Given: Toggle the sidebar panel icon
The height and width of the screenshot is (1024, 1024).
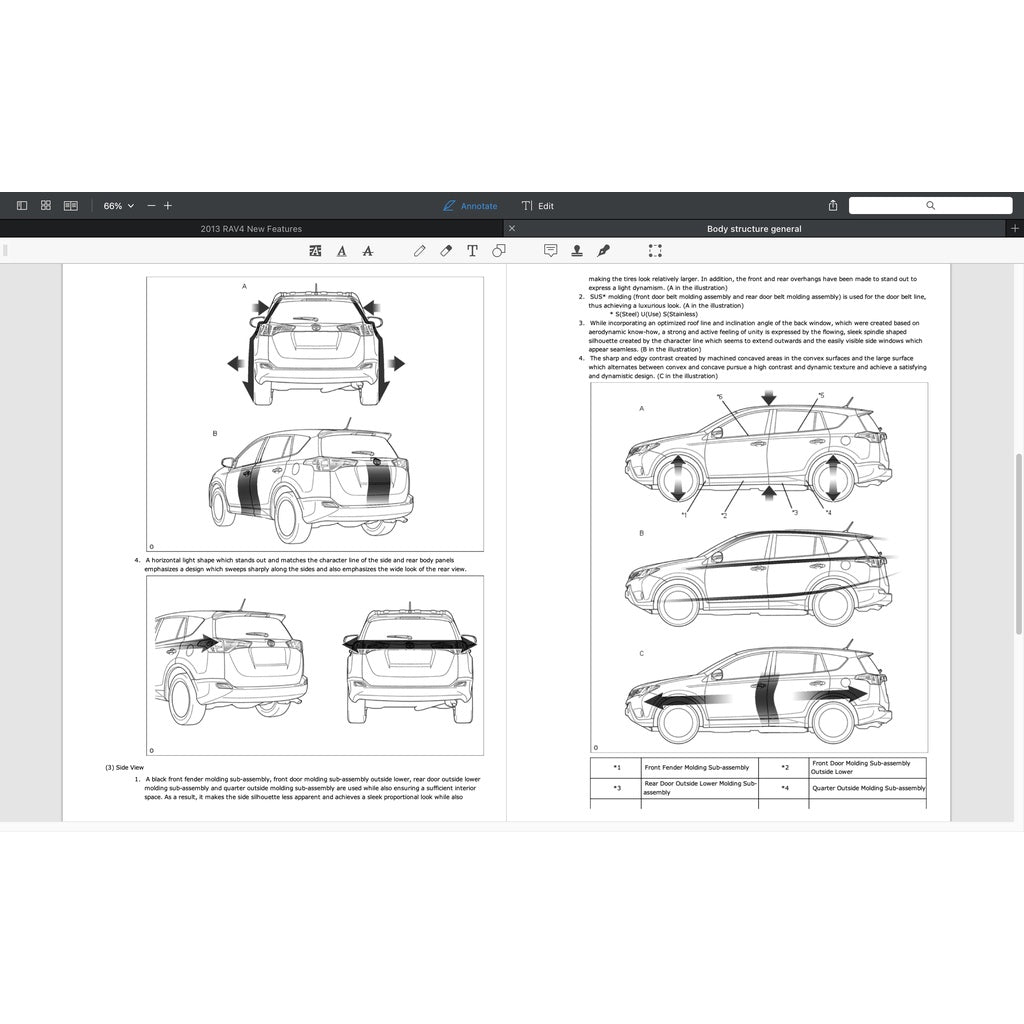Looking at the screenshot, I should (x=22, y=205).
